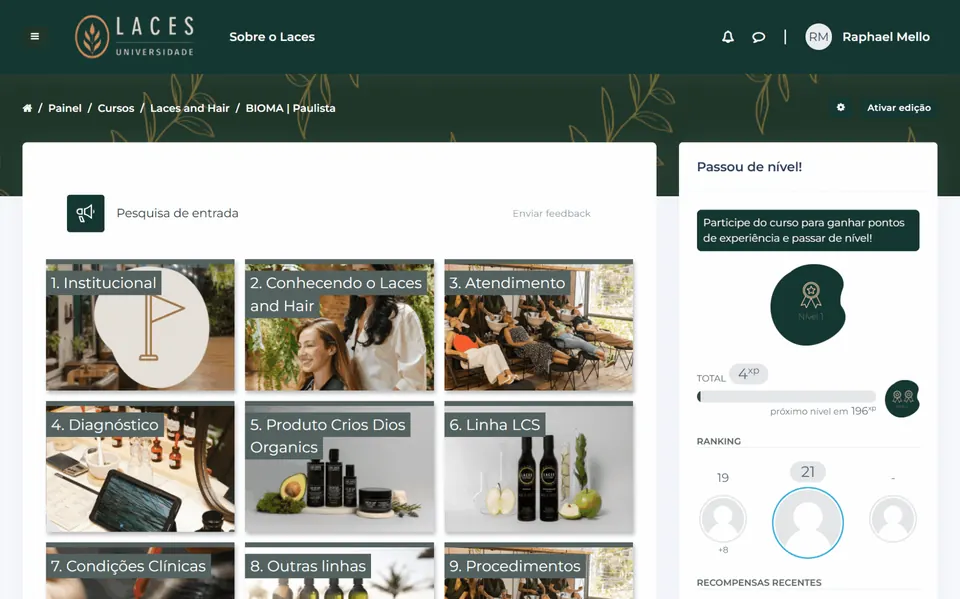Click the rank number 19 label

coord(723,478)
